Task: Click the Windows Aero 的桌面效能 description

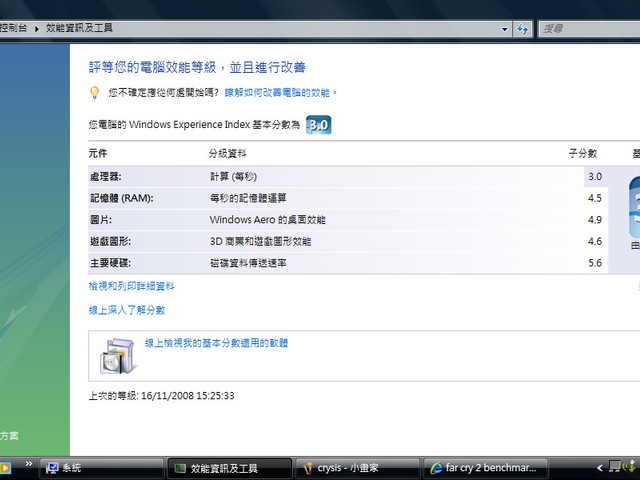Action: 267,220
